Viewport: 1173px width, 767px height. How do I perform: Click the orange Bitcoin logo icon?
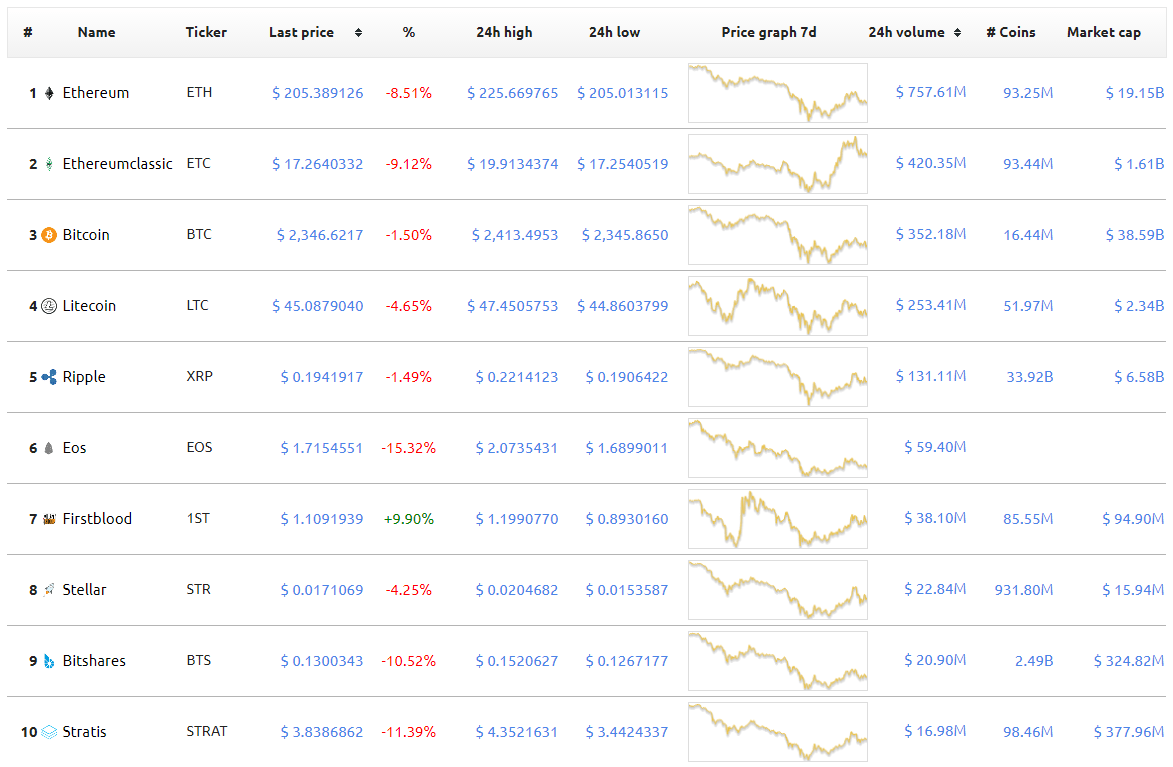coord(49,235)
